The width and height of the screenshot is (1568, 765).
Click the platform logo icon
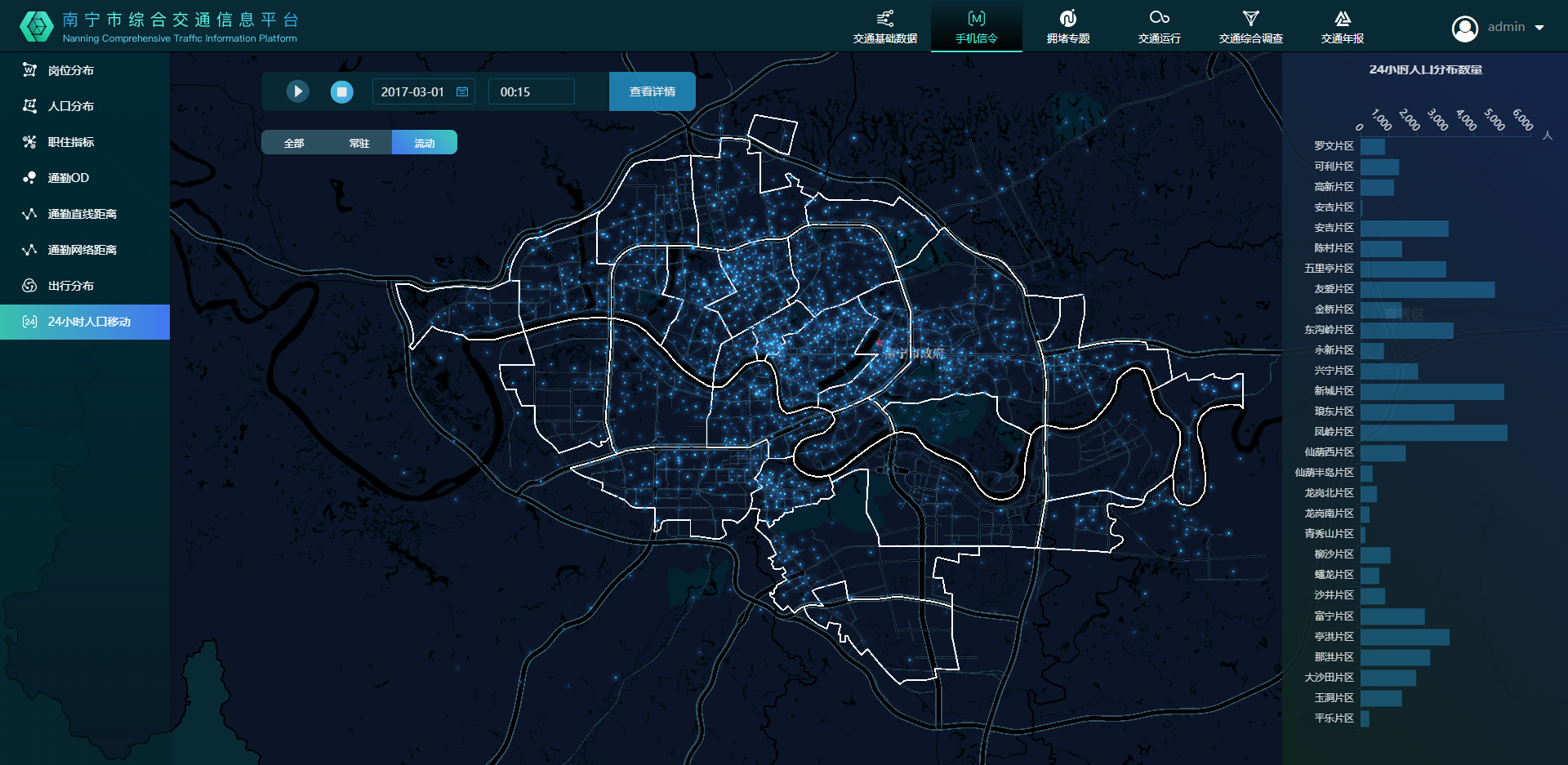coord(36,26)
